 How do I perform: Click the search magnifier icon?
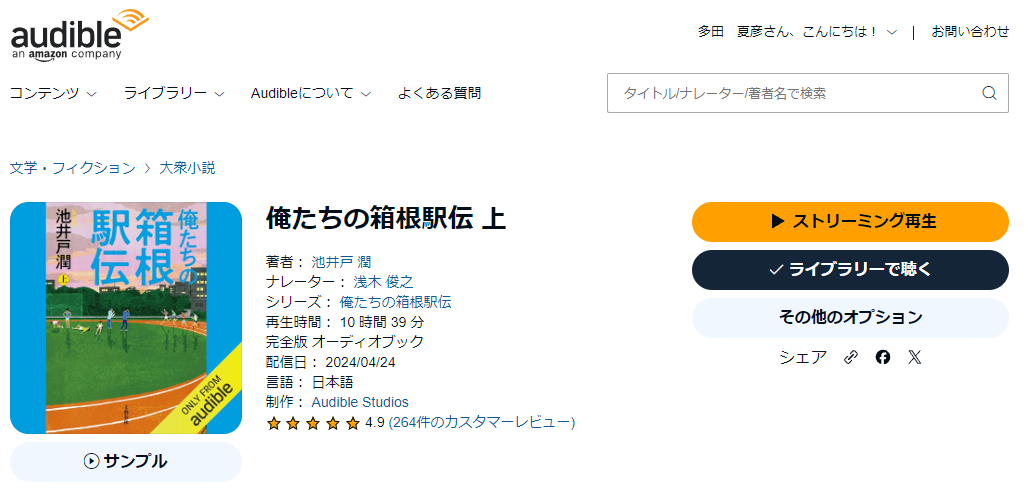click(x=989, y=93)
